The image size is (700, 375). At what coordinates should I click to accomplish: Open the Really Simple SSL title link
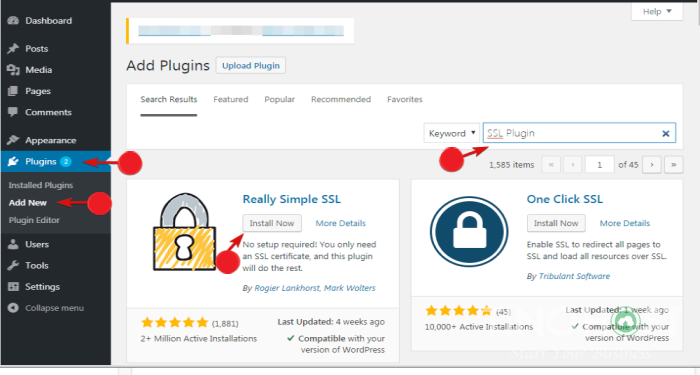(x=292, y=199)
